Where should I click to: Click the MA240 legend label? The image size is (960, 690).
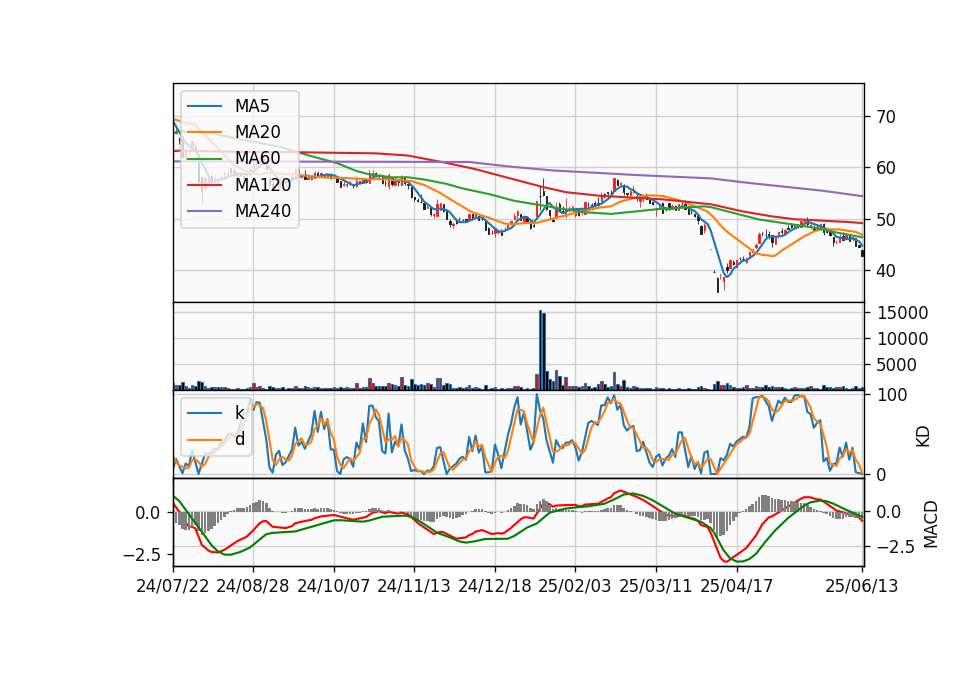263,211
